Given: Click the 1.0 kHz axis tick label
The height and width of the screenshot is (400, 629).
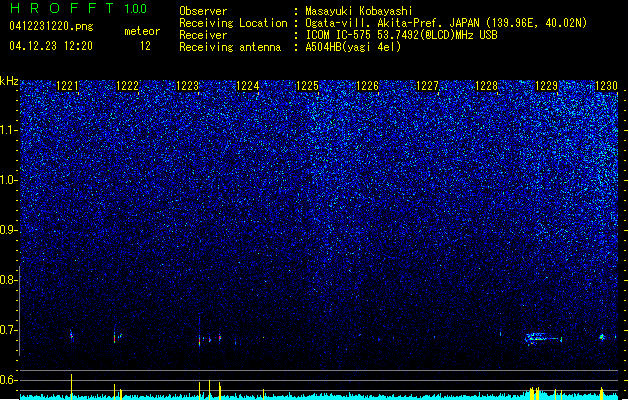Looking at the screenshot, I should (x=7, y=180).
